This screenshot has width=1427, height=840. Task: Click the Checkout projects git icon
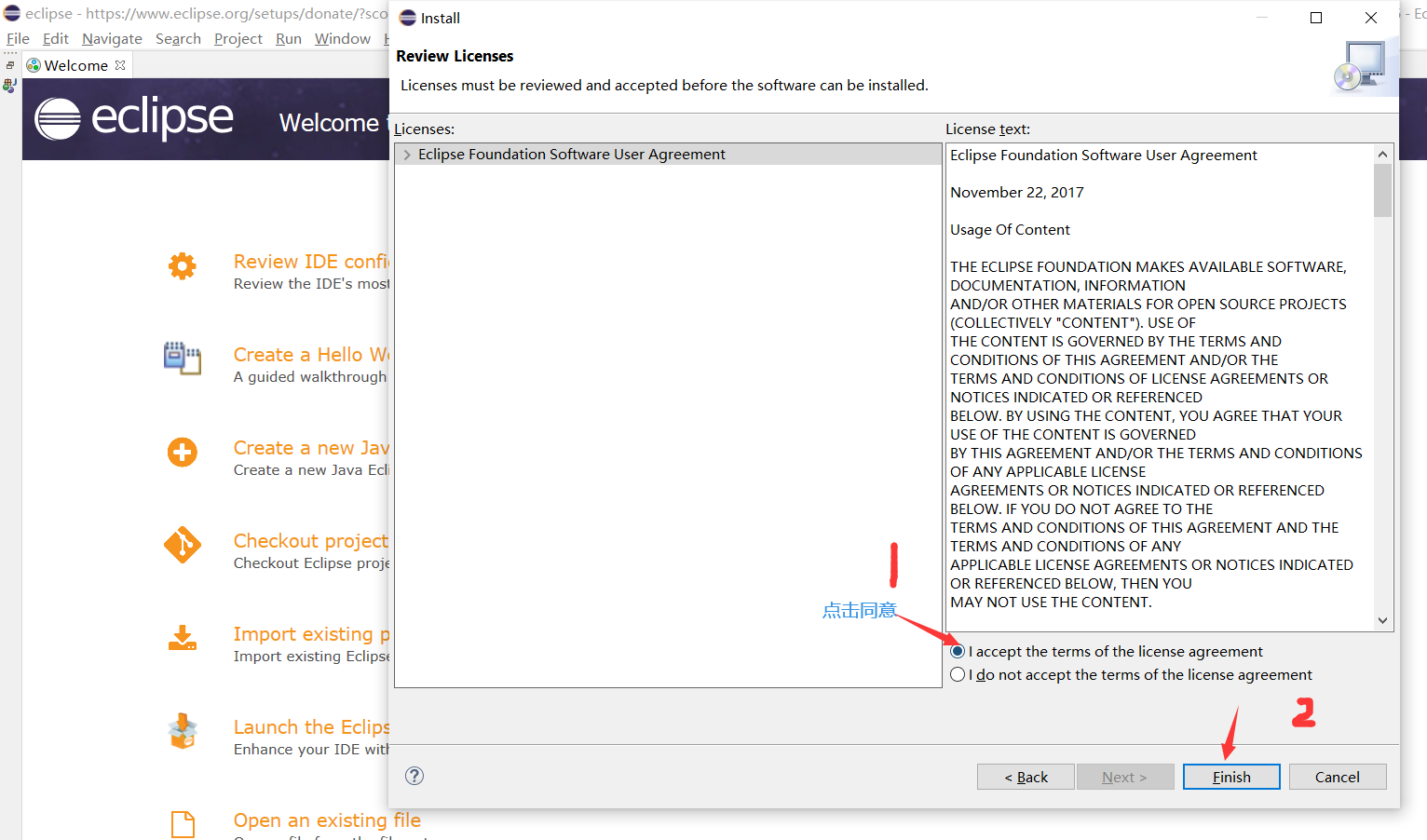click(183, 546)
